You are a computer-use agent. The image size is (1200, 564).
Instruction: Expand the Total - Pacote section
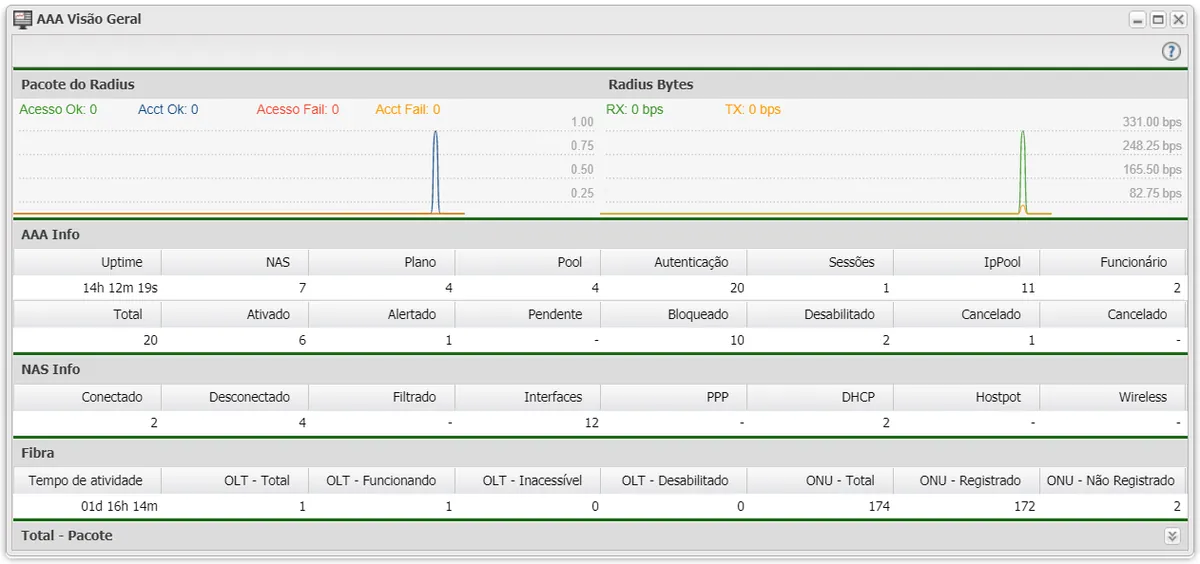(x=1173, y=536)
